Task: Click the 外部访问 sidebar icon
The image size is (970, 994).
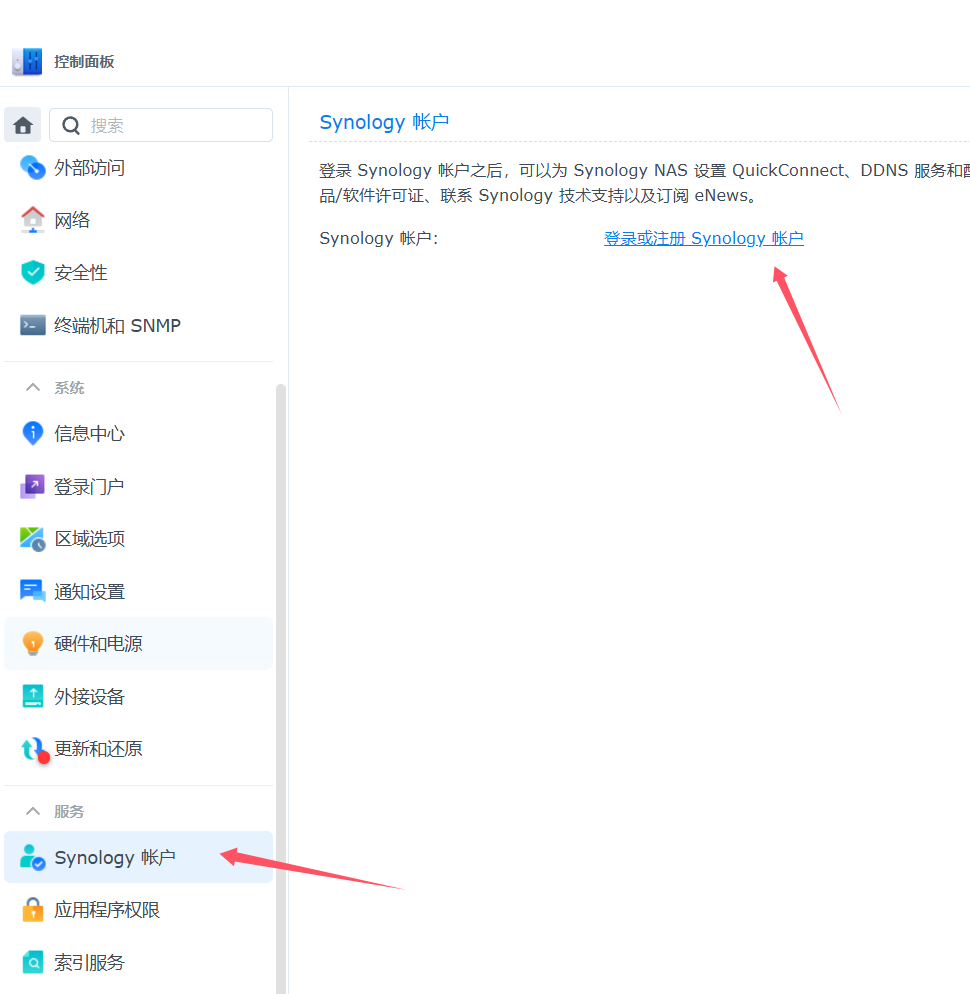Action: point(33,167)
